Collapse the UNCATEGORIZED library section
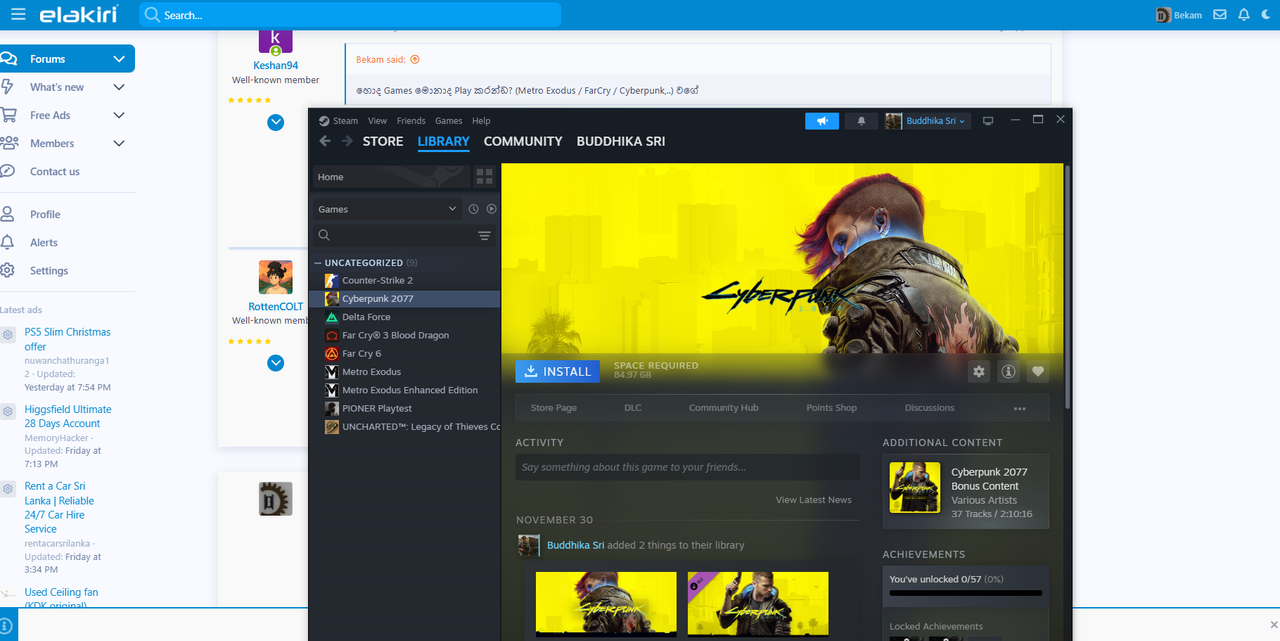 click(x=318, y=263)
